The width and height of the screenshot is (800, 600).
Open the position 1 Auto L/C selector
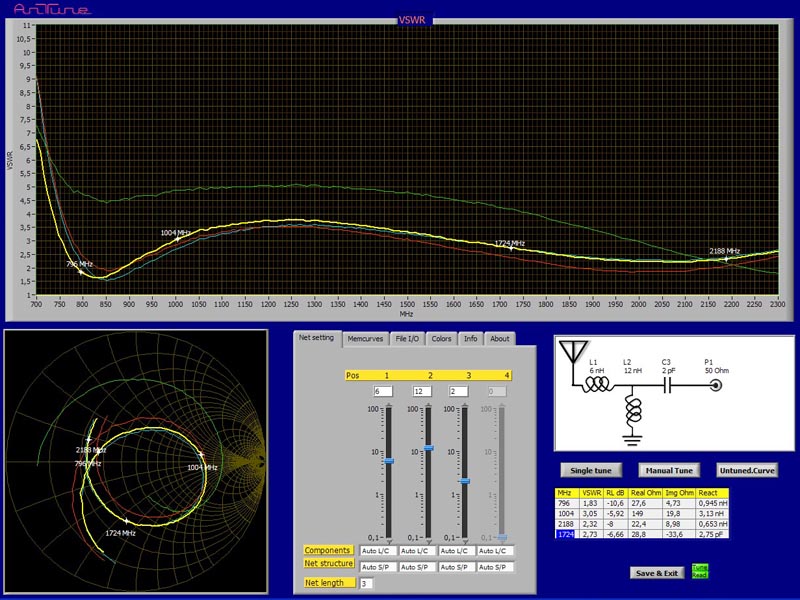(379, 551)
